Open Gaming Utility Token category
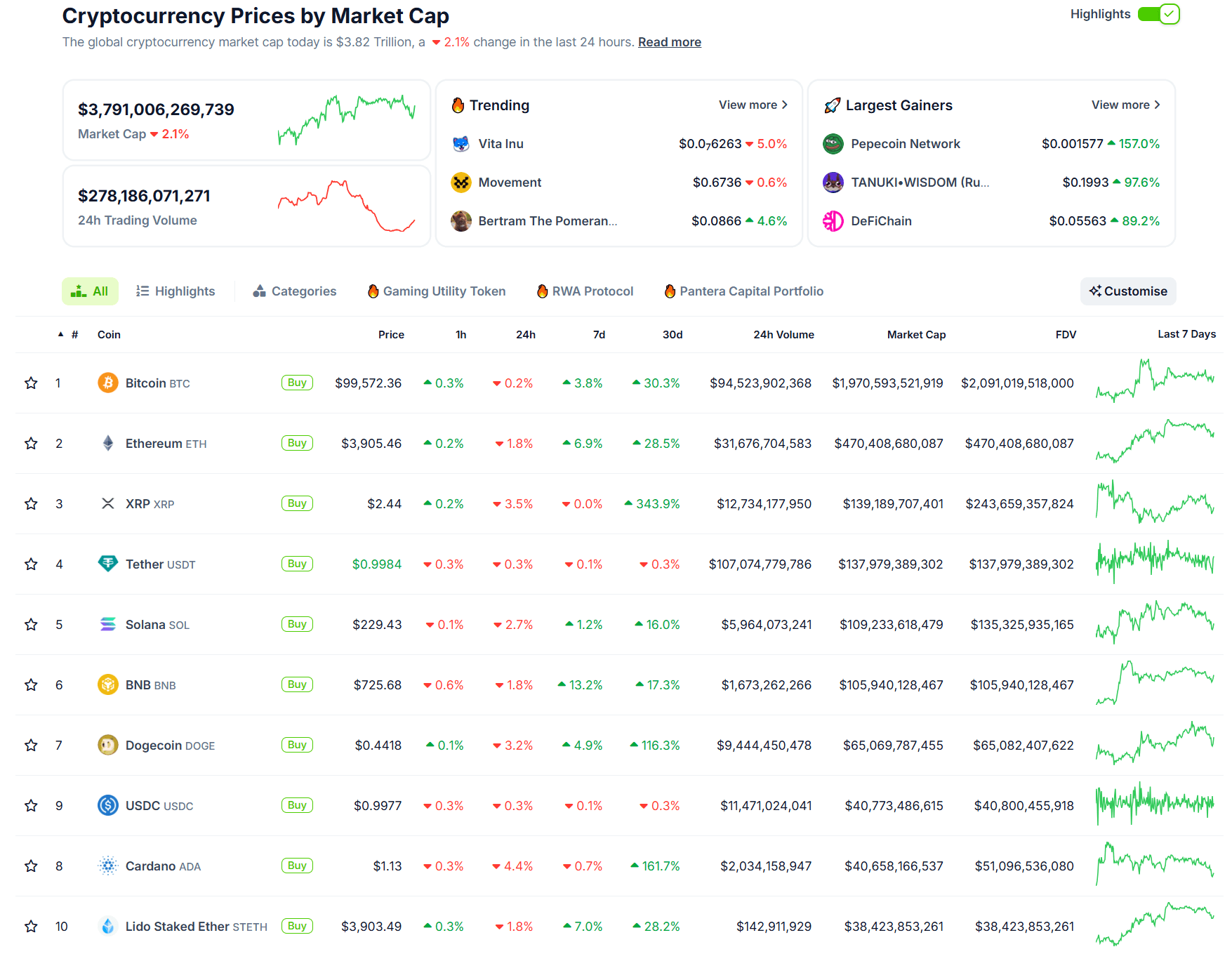 coord(437,291)
